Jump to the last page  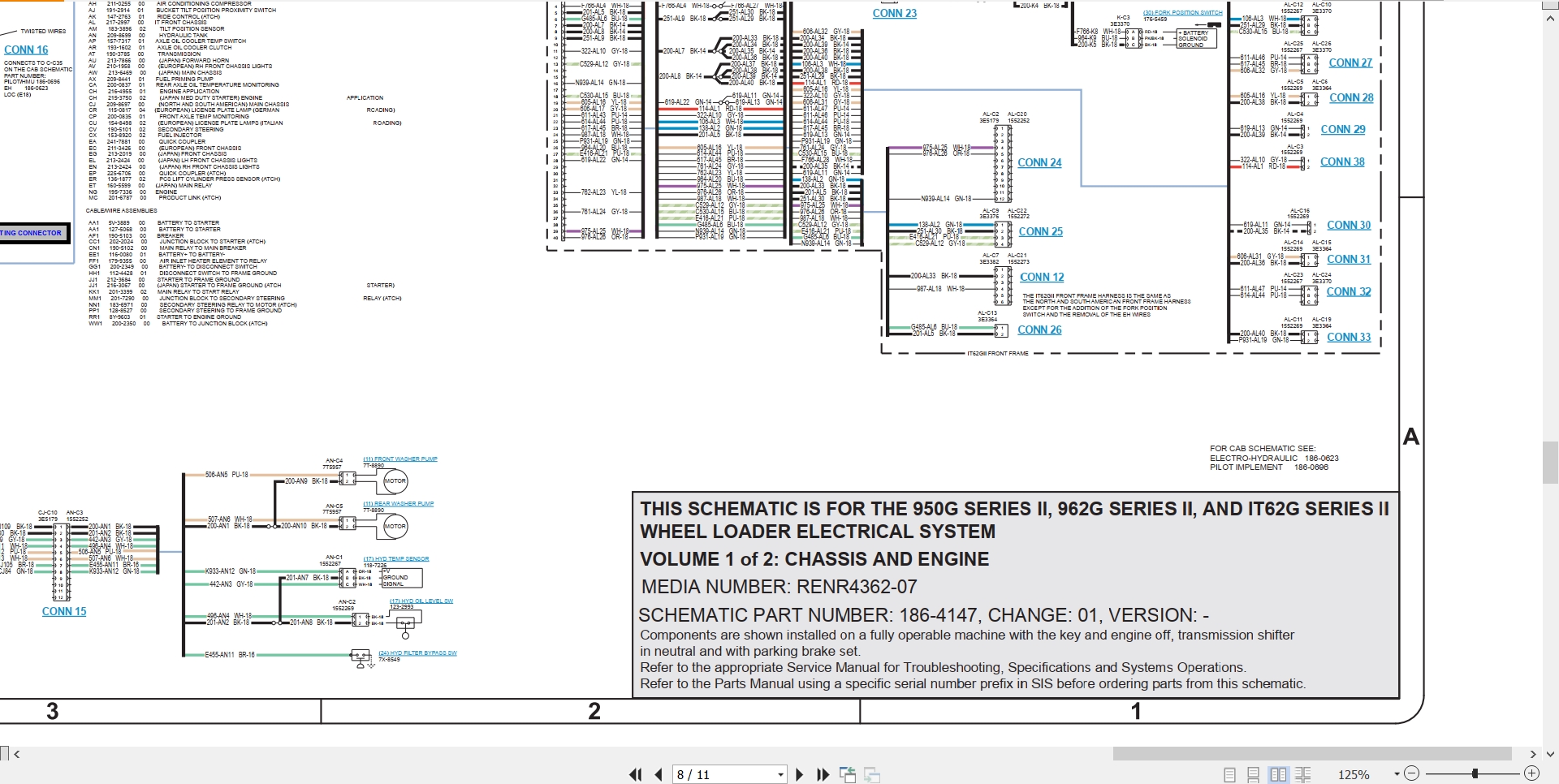823,774
